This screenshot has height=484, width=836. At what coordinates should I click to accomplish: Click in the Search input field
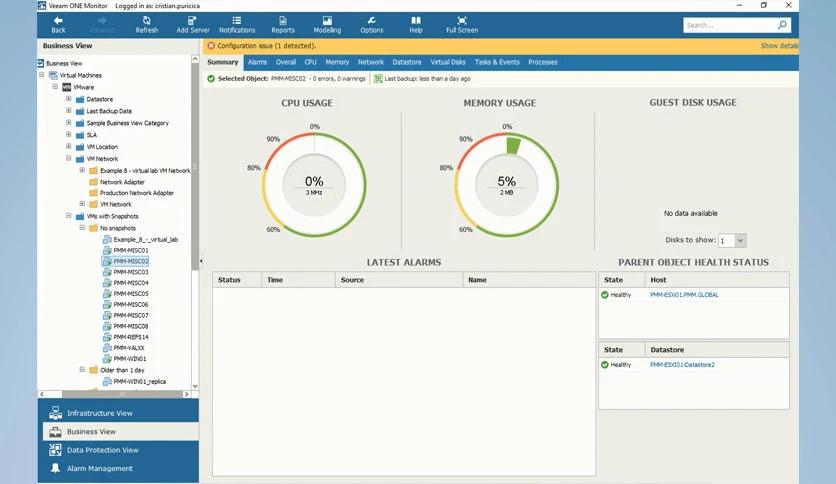coord(729,25)
